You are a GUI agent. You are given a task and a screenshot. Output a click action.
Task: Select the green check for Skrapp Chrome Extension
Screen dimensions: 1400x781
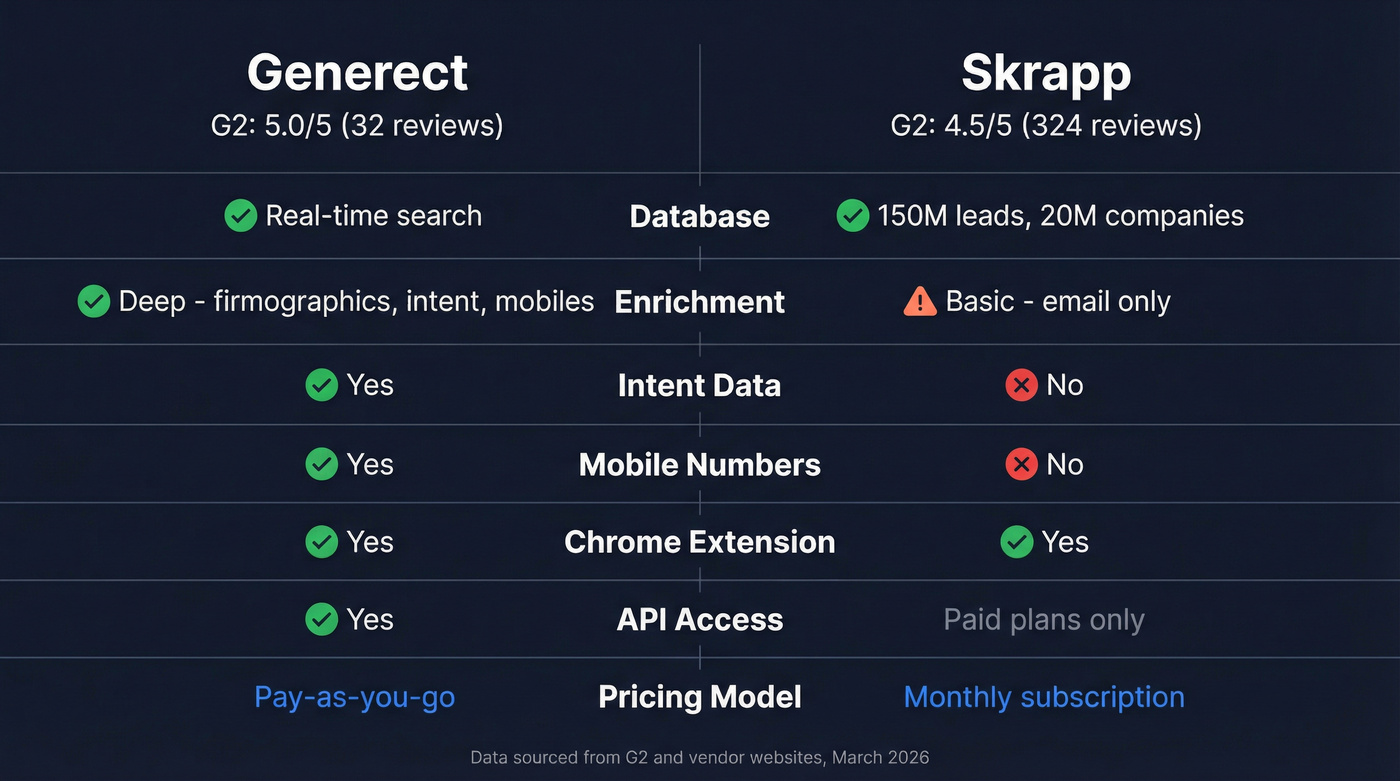click(1017, 542)
